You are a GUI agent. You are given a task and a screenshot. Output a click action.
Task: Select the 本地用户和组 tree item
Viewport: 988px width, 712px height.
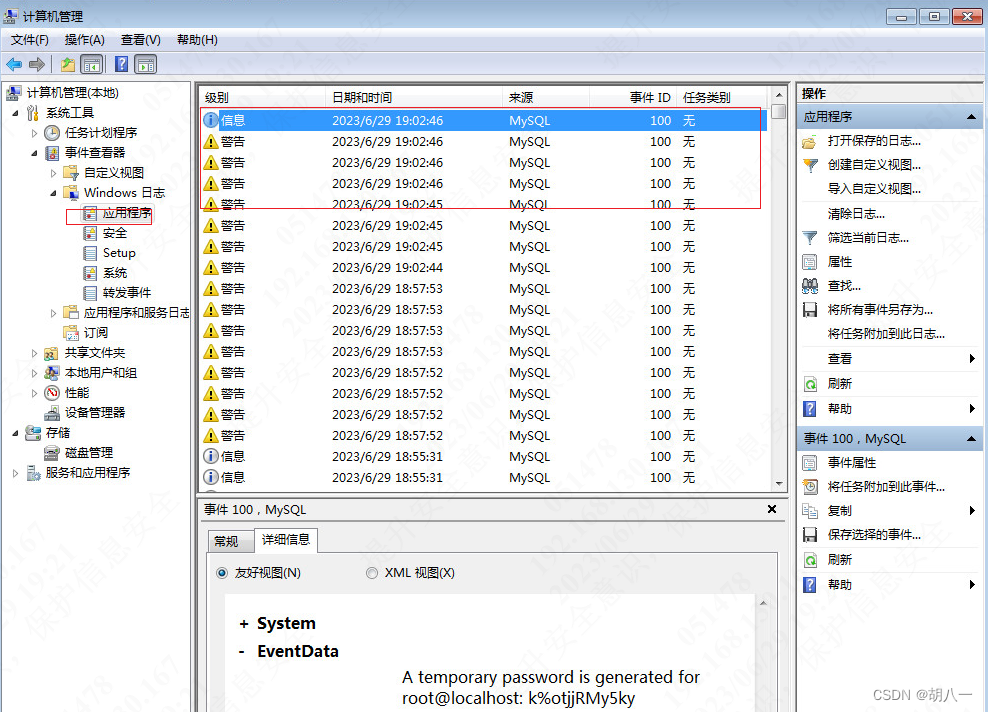pyautogui.click(x=101, y=373)
